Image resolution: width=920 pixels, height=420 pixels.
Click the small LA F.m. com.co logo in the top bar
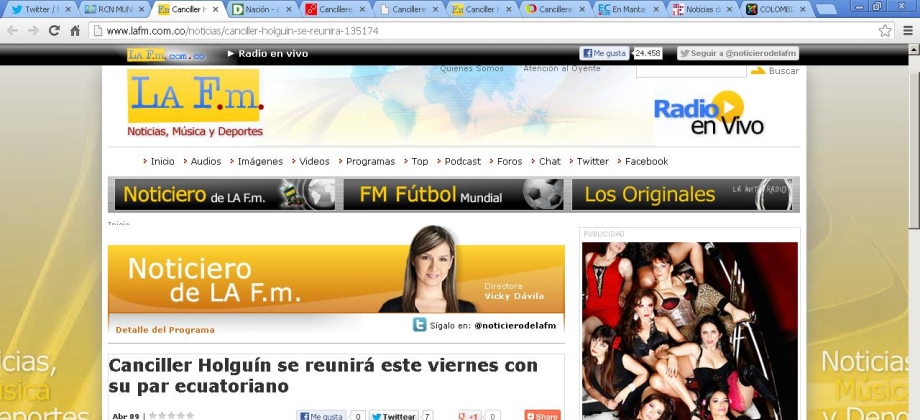(166, 55)
